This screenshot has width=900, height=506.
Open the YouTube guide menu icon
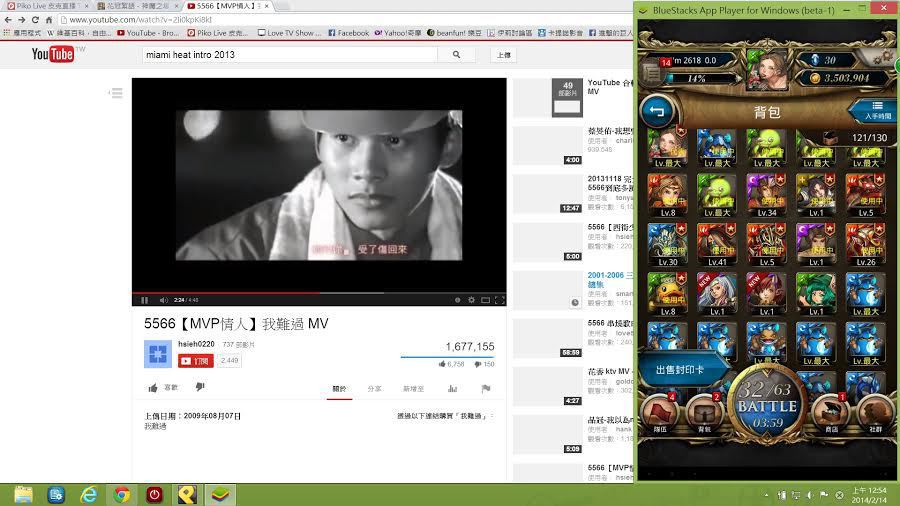[116, 92]
